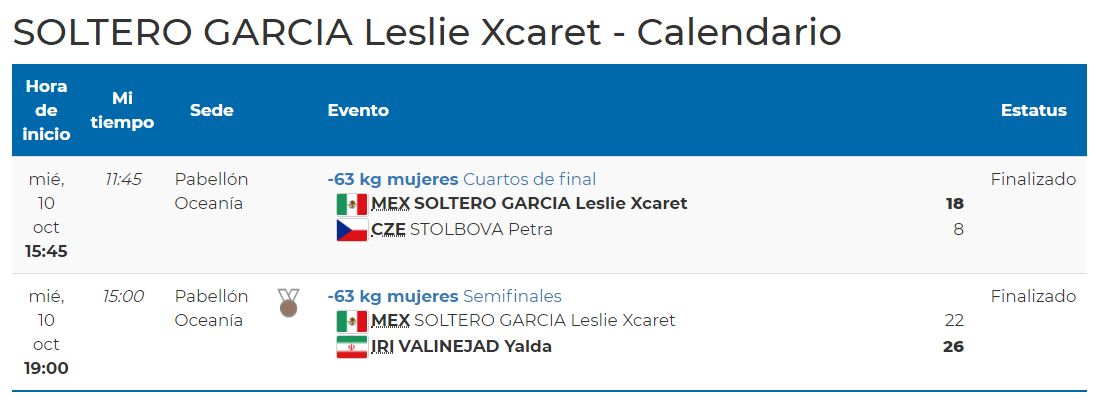Screen dimensions: 1109x407
Task: Click Finalizado status of the Semifinales match
Action: click(x=1033, y=296)
